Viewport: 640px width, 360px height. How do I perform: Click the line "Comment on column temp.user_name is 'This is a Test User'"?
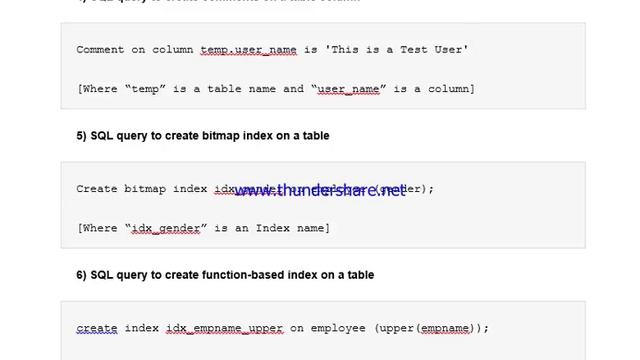(x=272, y=50)
